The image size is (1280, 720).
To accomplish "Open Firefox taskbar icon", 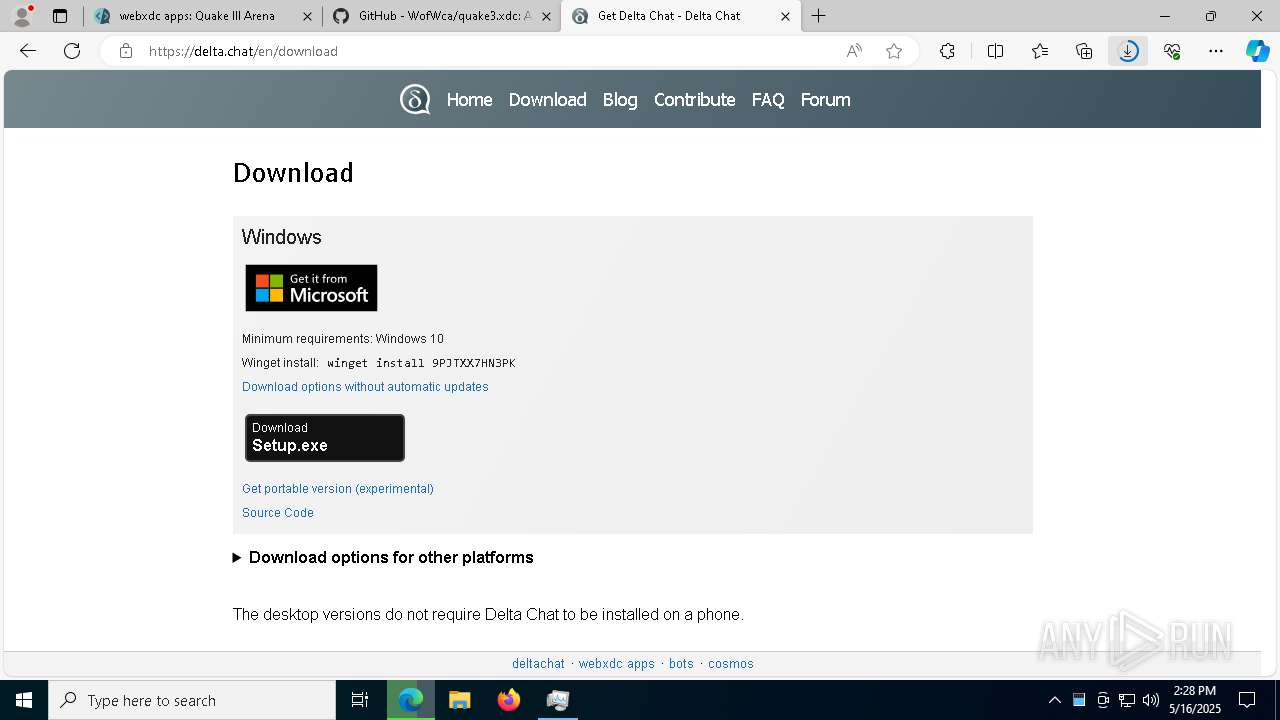I will 509,700.
